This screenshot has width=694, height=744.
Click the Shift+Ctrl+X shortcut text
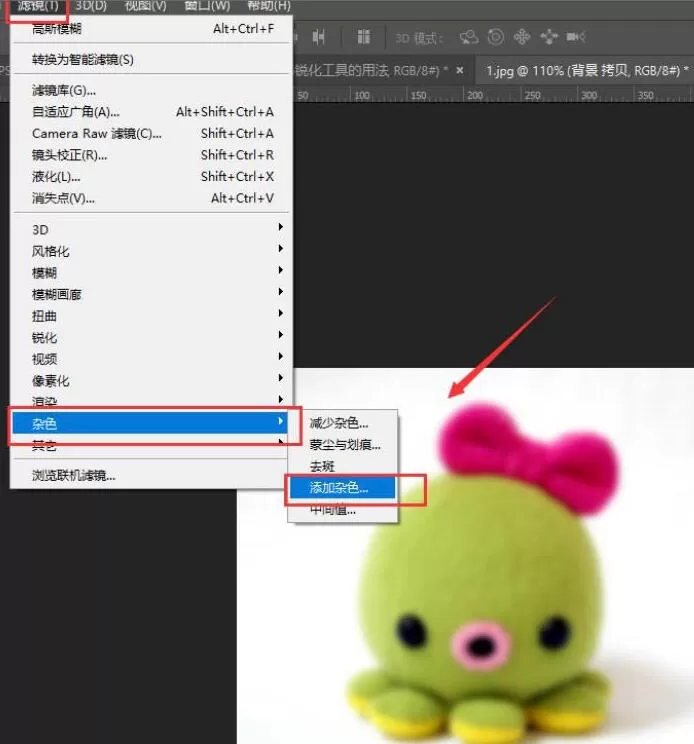click(237, 177)
